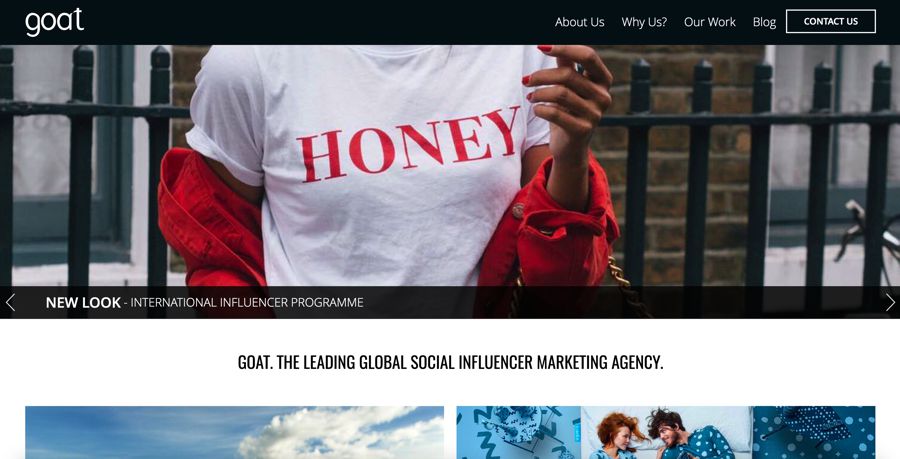The image size is (900, 459).
Task: Select International Influencer Programme caption text
Action: (247, 302)
